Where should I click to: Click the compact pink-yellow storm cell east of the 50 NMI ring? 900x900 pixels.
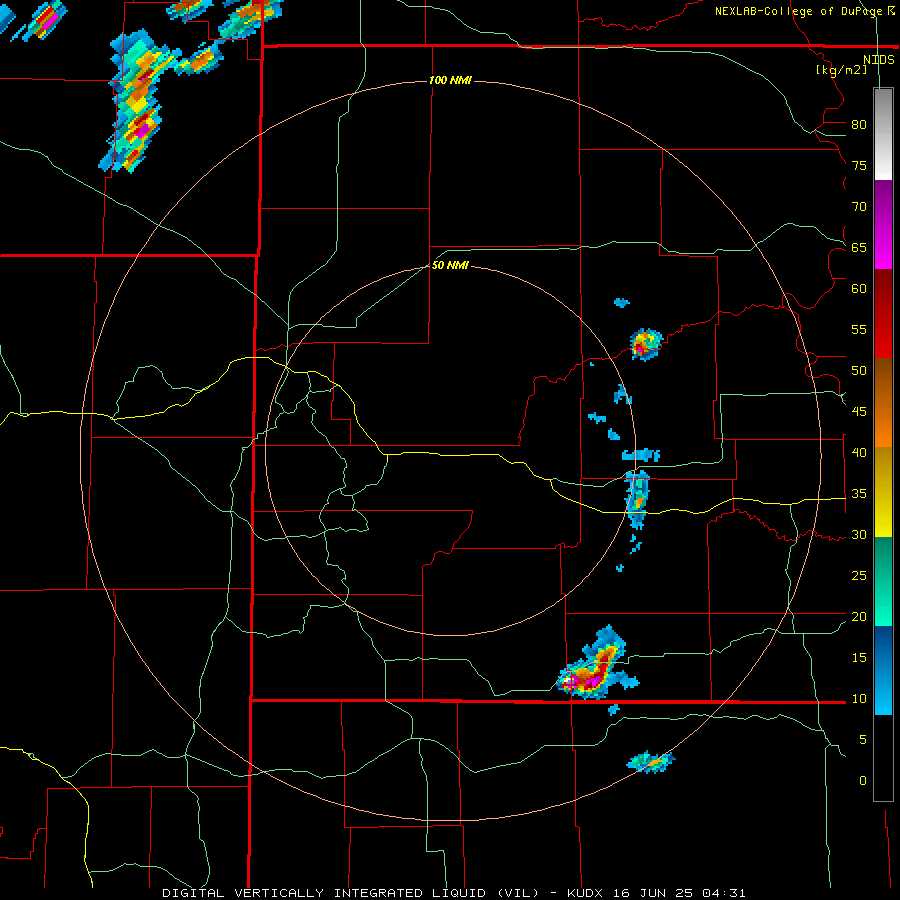point(646,344)
